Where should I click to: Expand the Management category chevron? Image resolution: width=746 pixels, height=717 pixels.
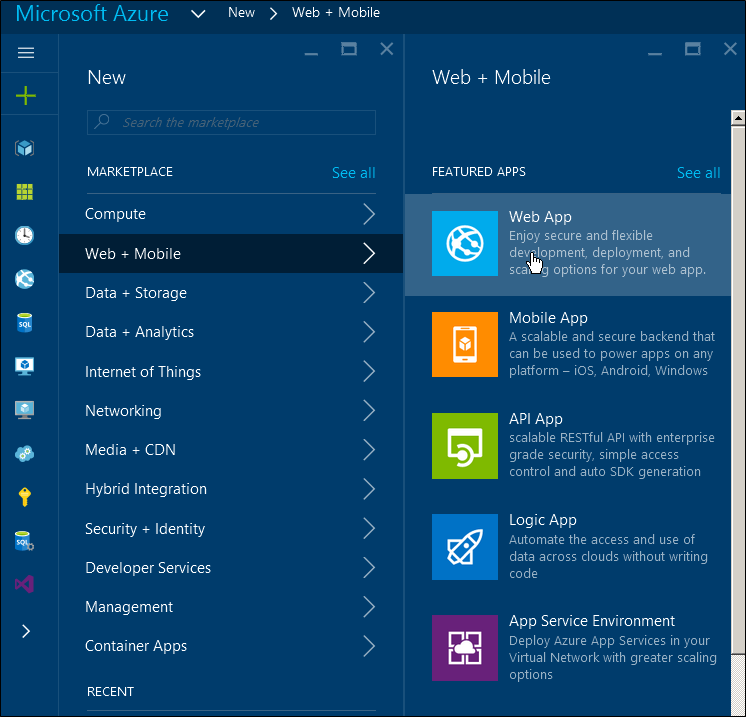click(369, 607)
